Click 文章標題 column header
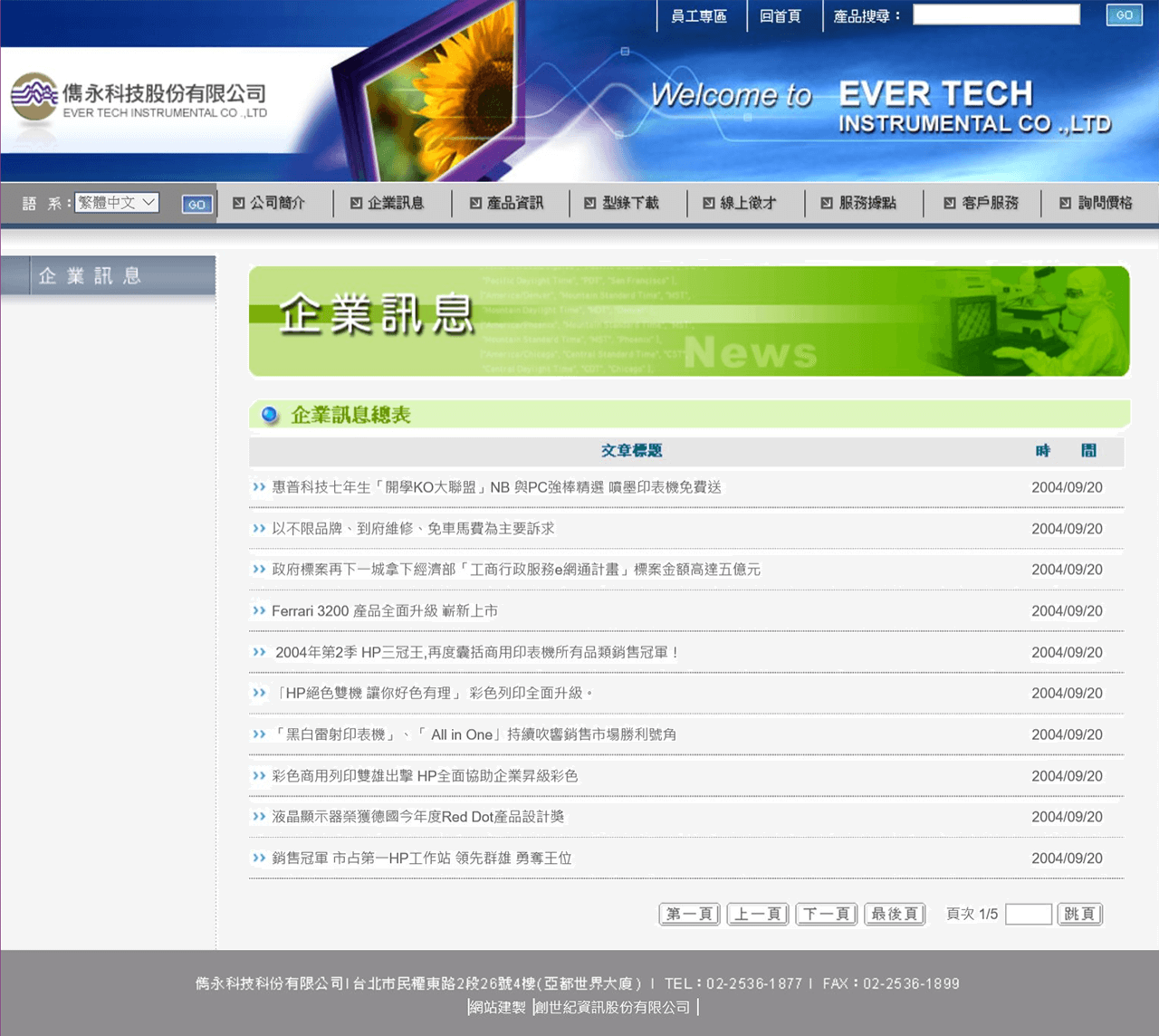The height and width of the screenshot is (1036, 1159). pos(632,450)
